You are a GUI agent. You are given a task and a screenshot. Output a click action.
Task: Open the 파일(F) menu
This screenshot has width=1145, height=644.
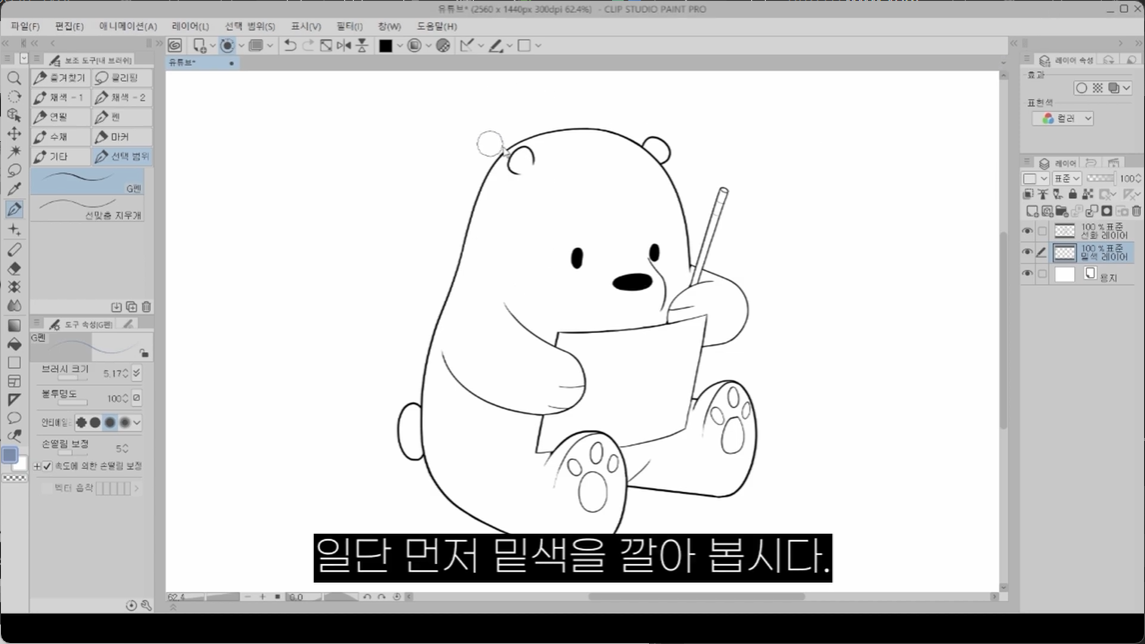click(x=26, y=26)
